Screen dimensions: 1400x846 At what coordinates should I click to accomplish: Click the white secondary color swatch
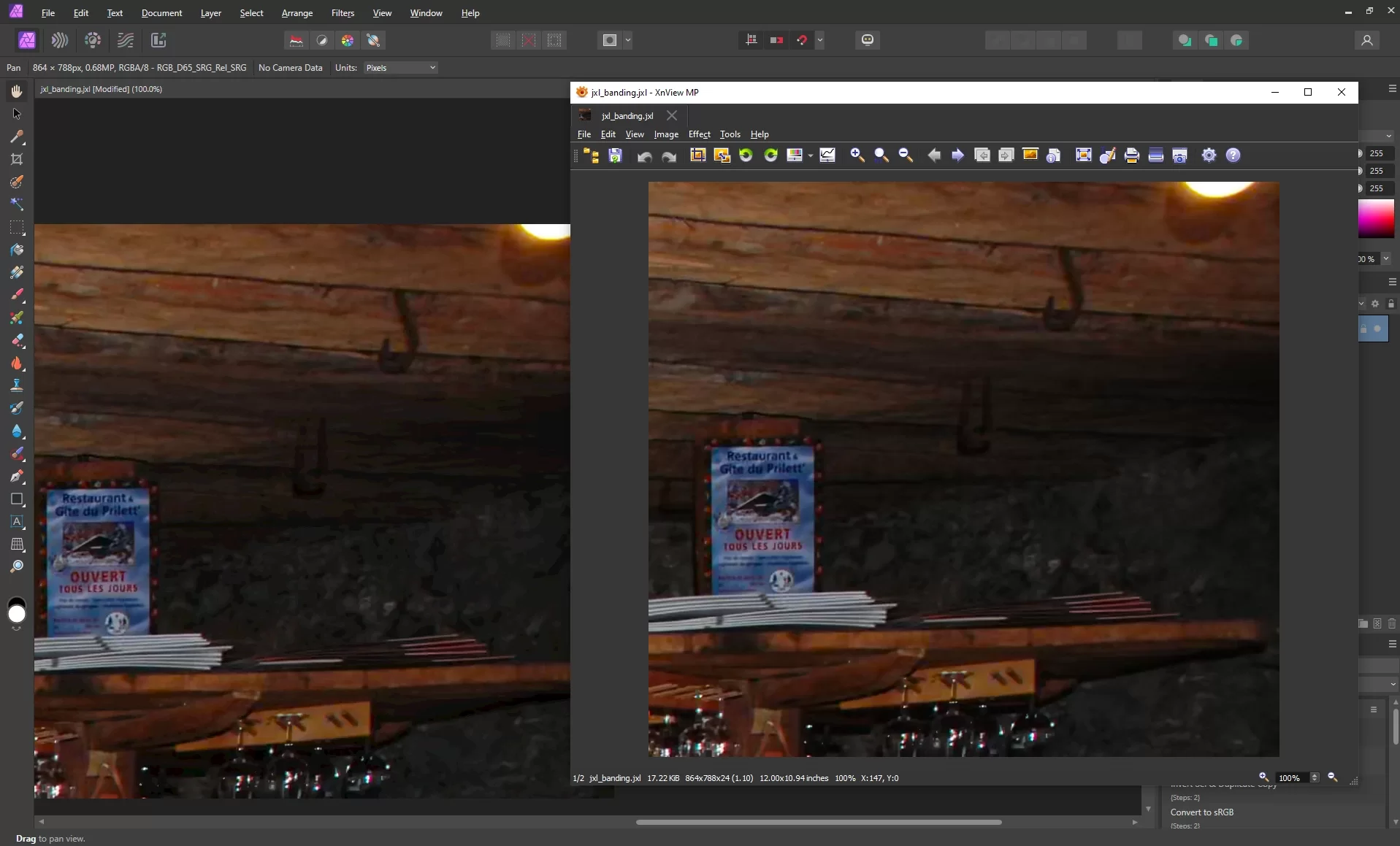click(17, 615)
